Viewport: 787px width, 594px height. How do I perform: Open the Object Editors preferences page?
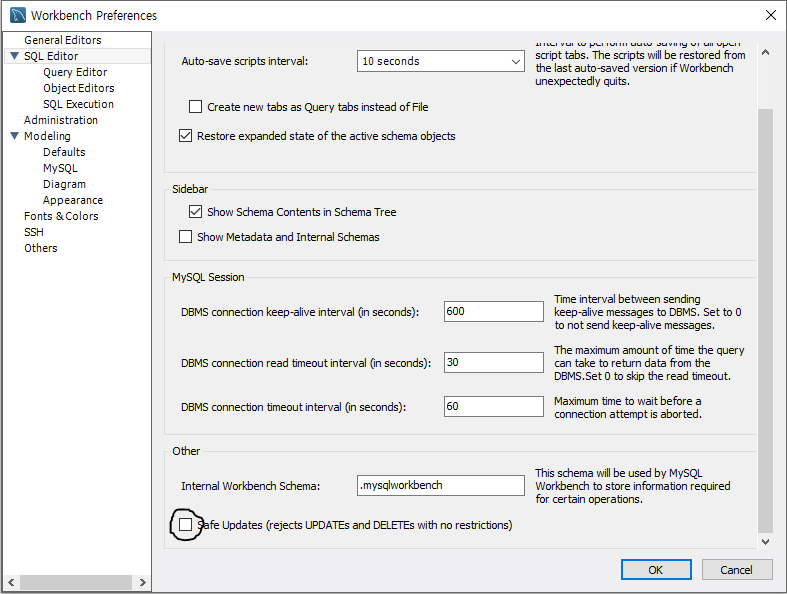(79, 88)
